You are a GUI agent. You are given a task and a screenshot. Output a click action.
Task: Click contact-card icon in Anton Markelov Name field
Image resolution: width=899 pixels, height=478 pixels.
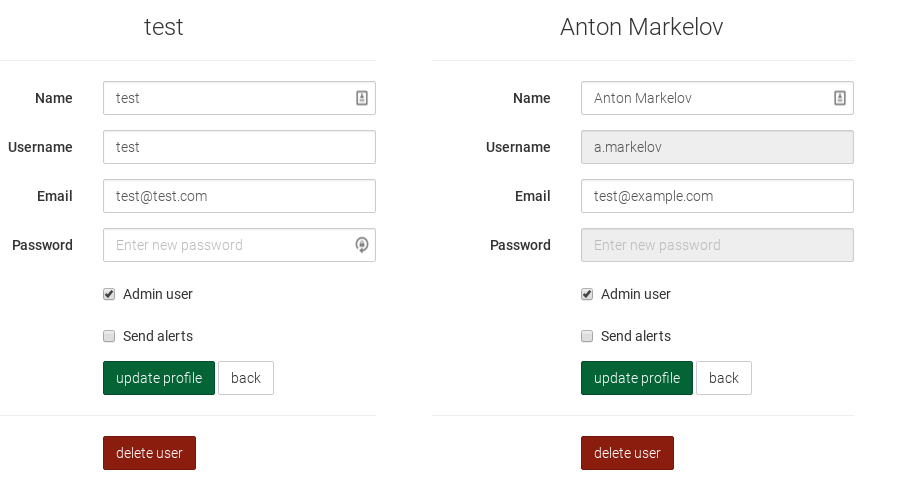pyautogui.click(x=840, y=98)
